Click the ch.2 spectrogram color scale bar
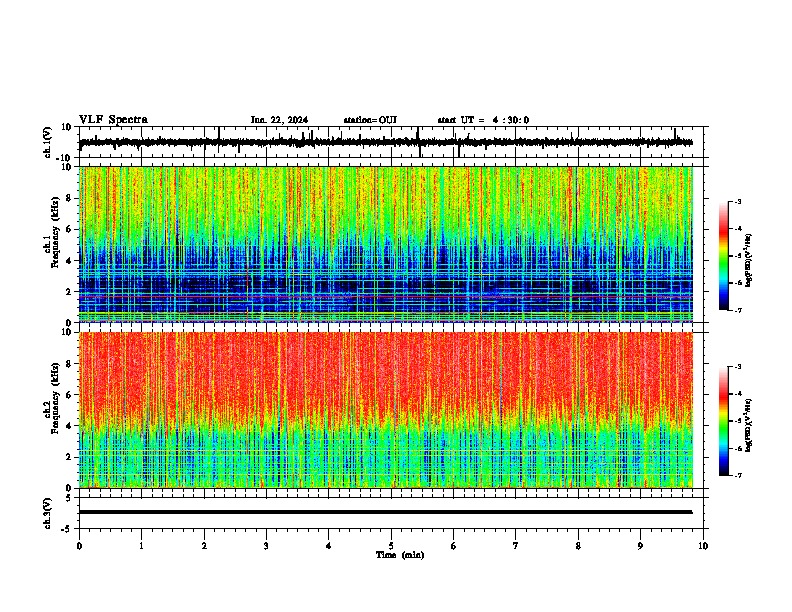This screenshot has width=792, height=612. click(724, 421)
